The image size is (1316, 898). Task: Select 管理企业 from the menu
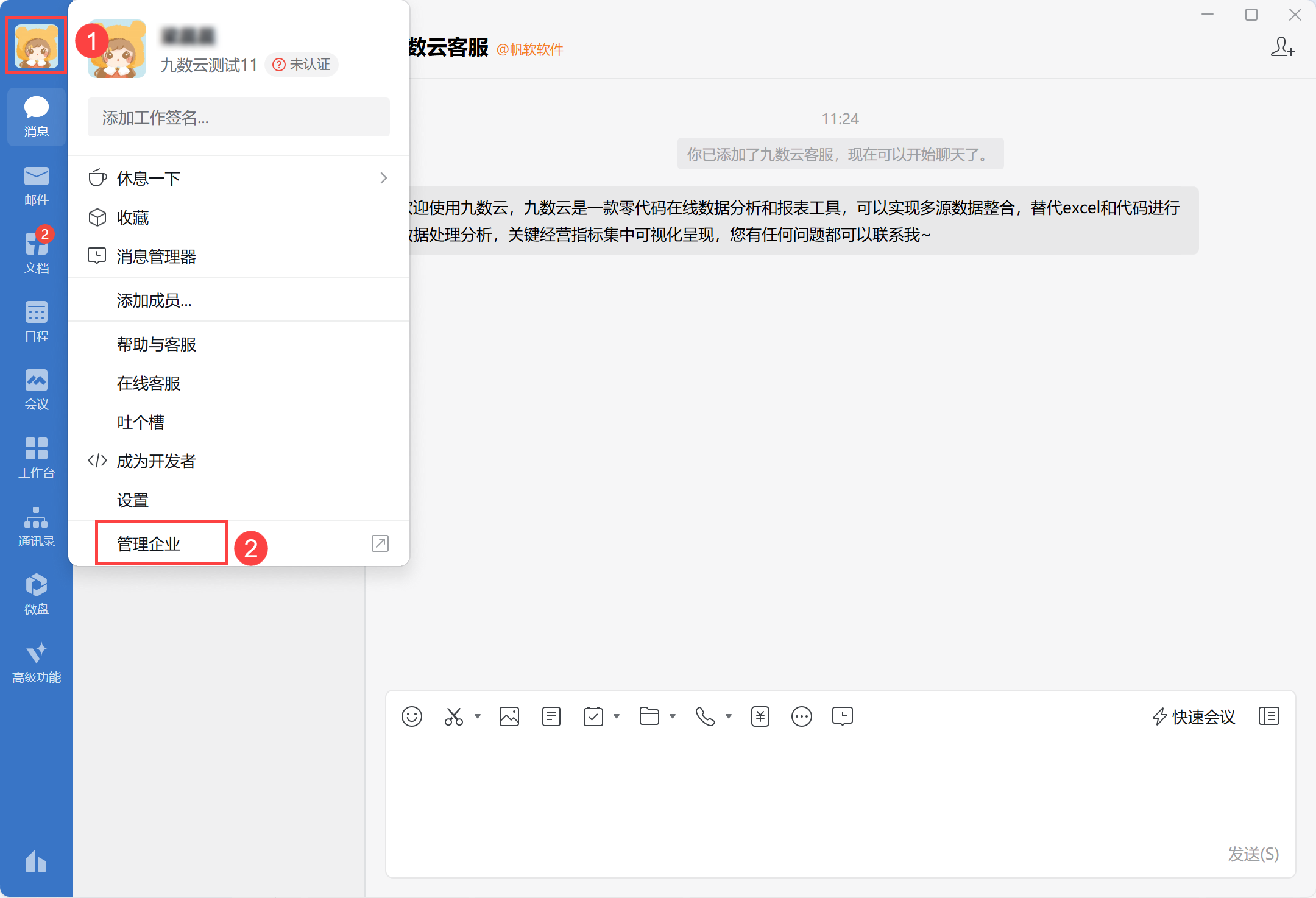[149, 543]
